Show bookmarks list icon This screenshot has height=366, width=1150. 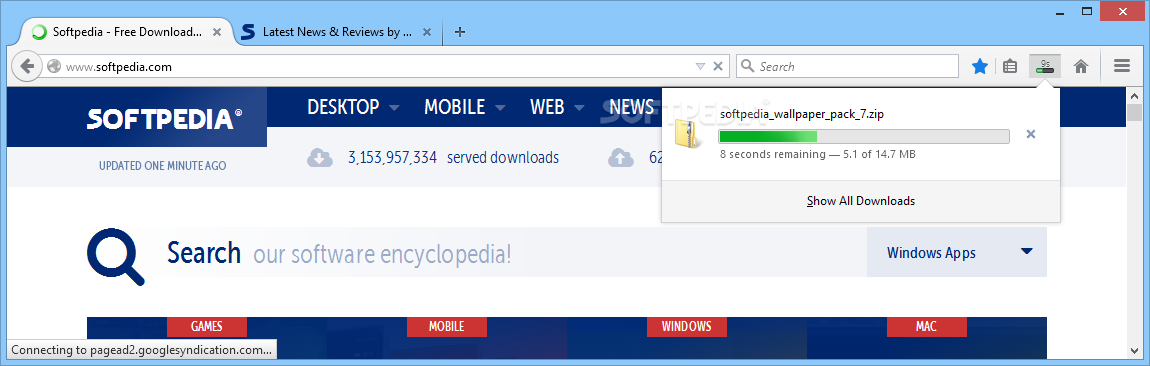click(x=1010, y=67)
